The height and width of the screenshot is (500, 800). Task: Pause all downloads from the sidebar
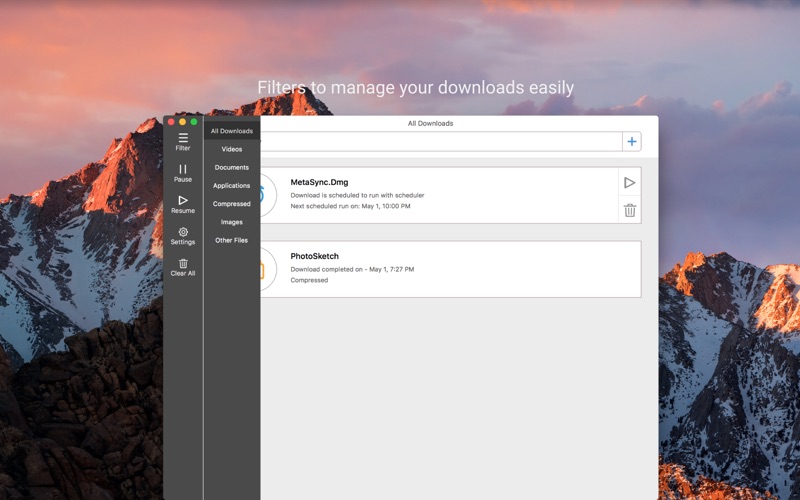pyautogui.click(x=183, y=173)
